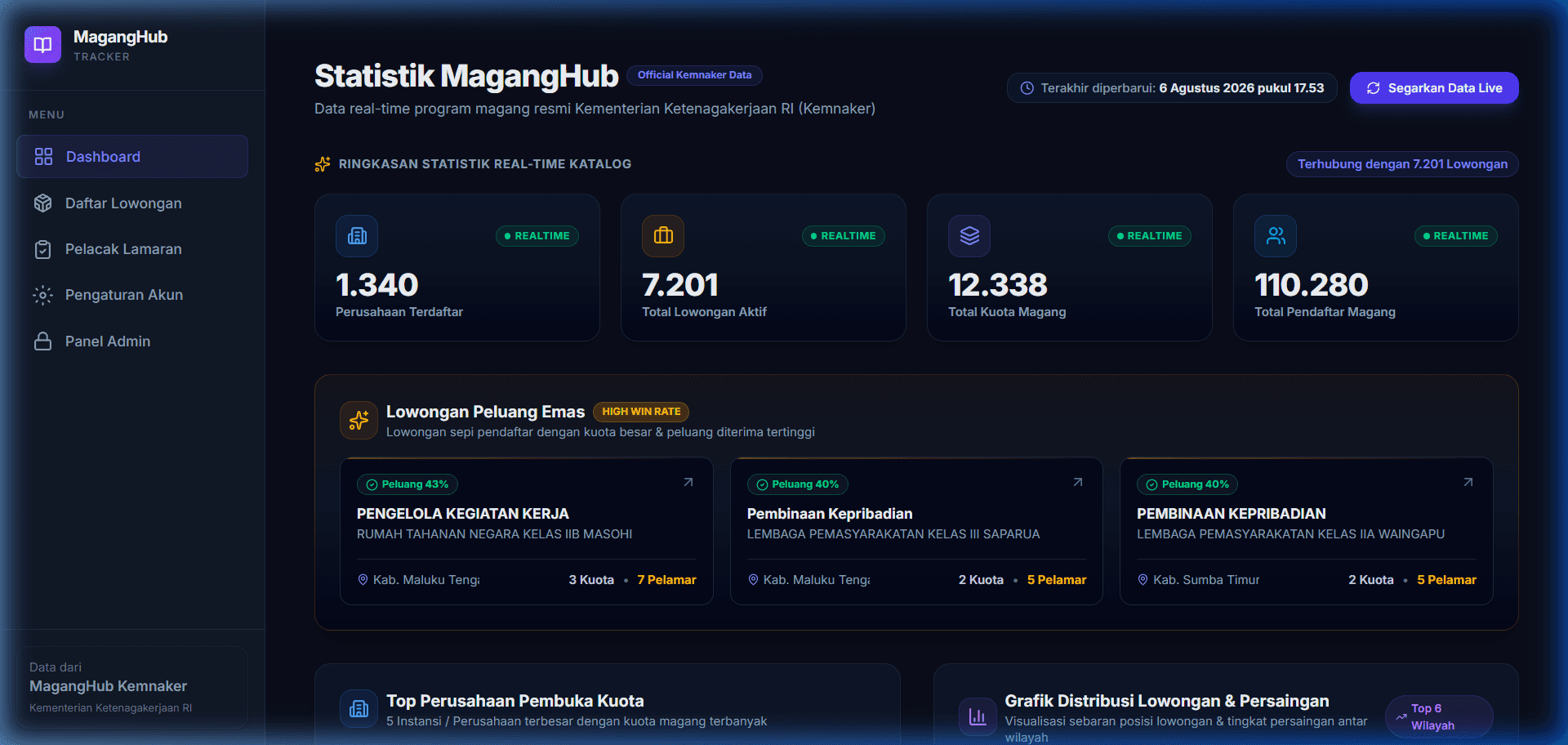Viewport: 1568px width, 745px height.
Task: Click the Top Perusahaan Pembuka Kuota heading
Action: click(x=514, y=701)
